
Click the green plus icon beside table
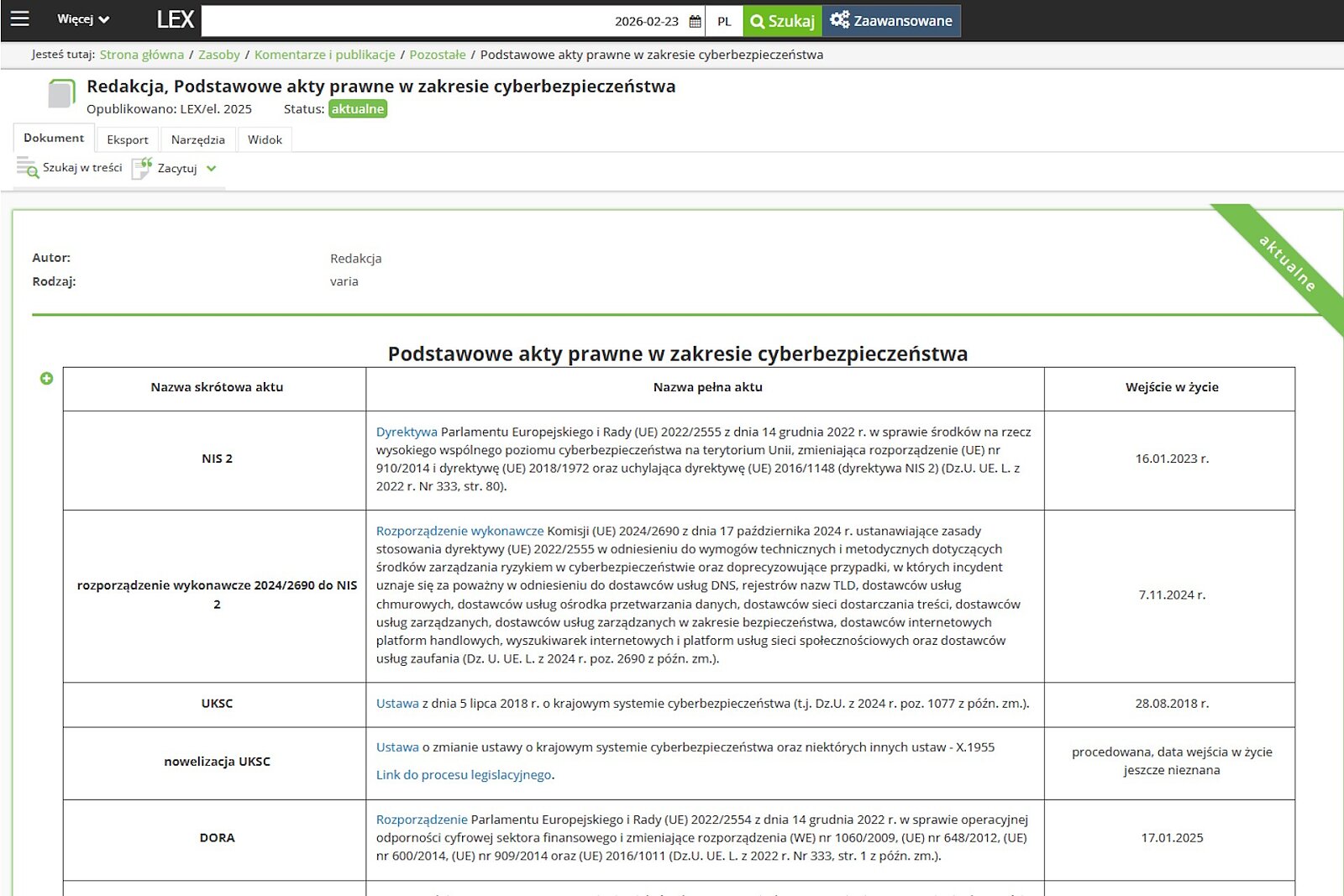pos(47,379)
